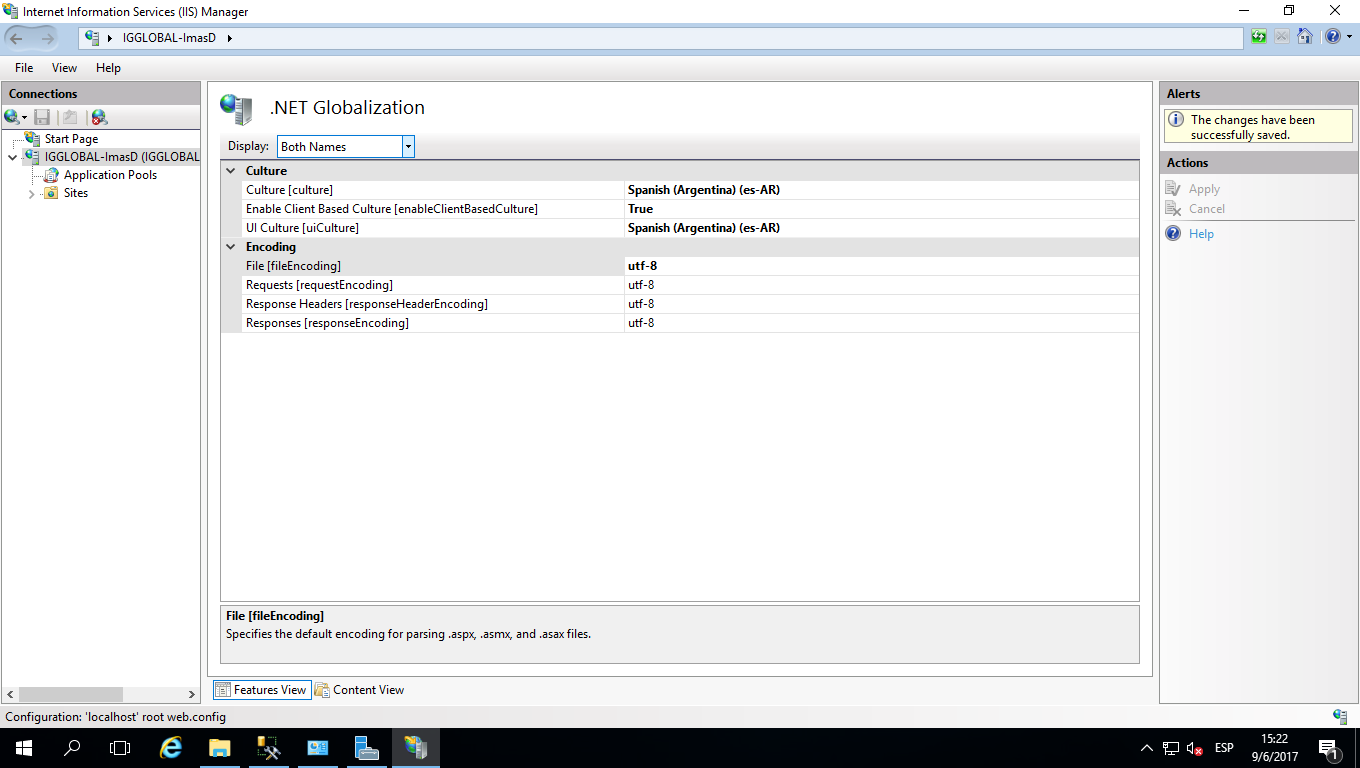
Task: Click the Cancel action icon
Action: 1173,208
